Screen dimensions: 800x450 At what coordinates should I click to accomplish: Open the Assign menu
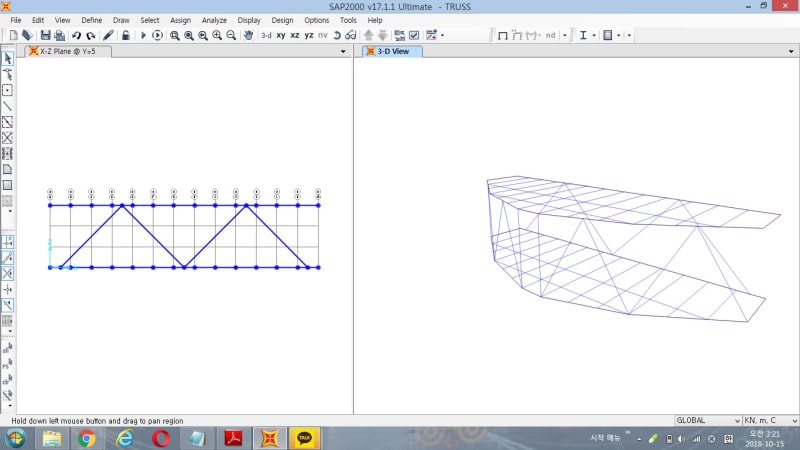click(x=180, y=20)
